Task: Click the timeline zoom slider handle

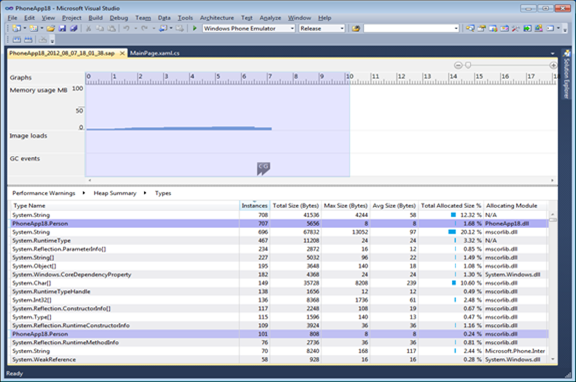Action: click(468, 65)
